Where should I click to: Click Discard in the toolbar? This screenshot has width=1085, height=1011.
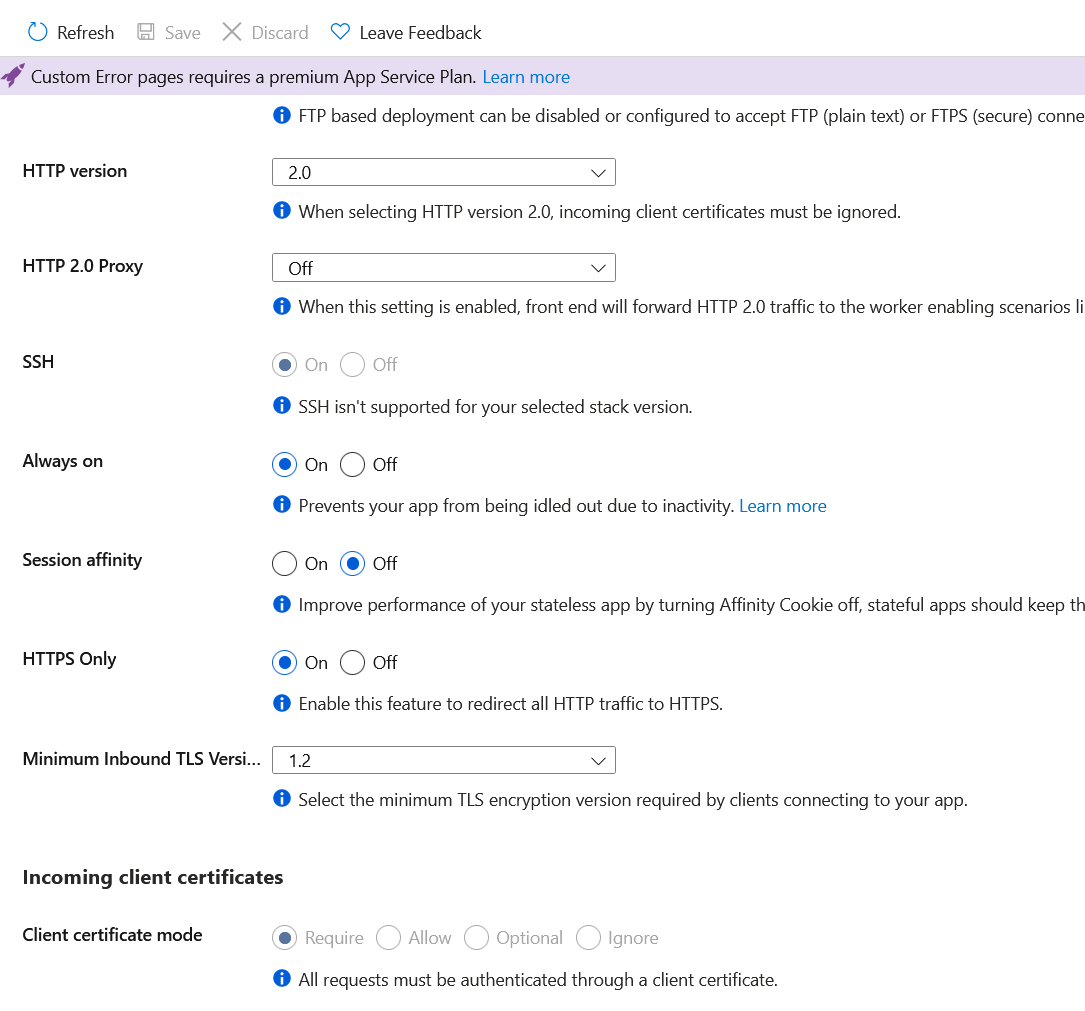tap(265, 33)
